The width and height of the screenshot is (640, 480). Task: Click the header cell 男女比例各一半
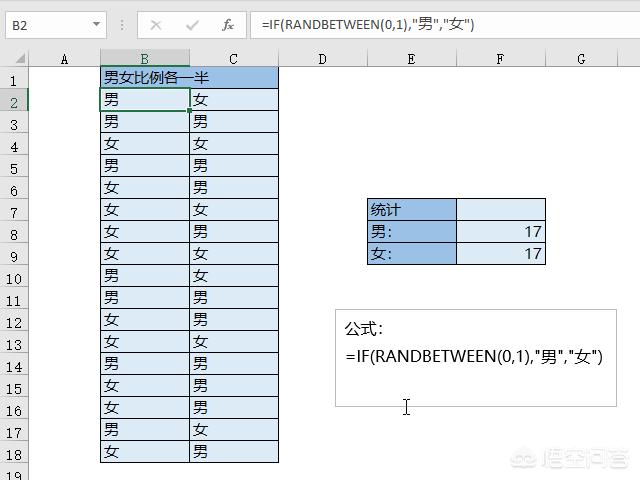tap(189, 78)
